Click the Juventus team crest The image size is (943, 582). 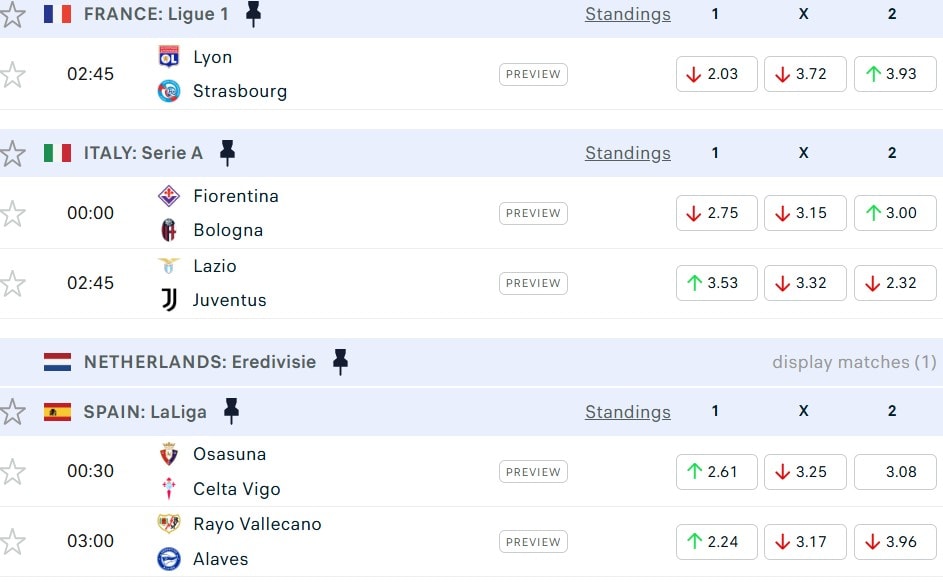[169, 300]
